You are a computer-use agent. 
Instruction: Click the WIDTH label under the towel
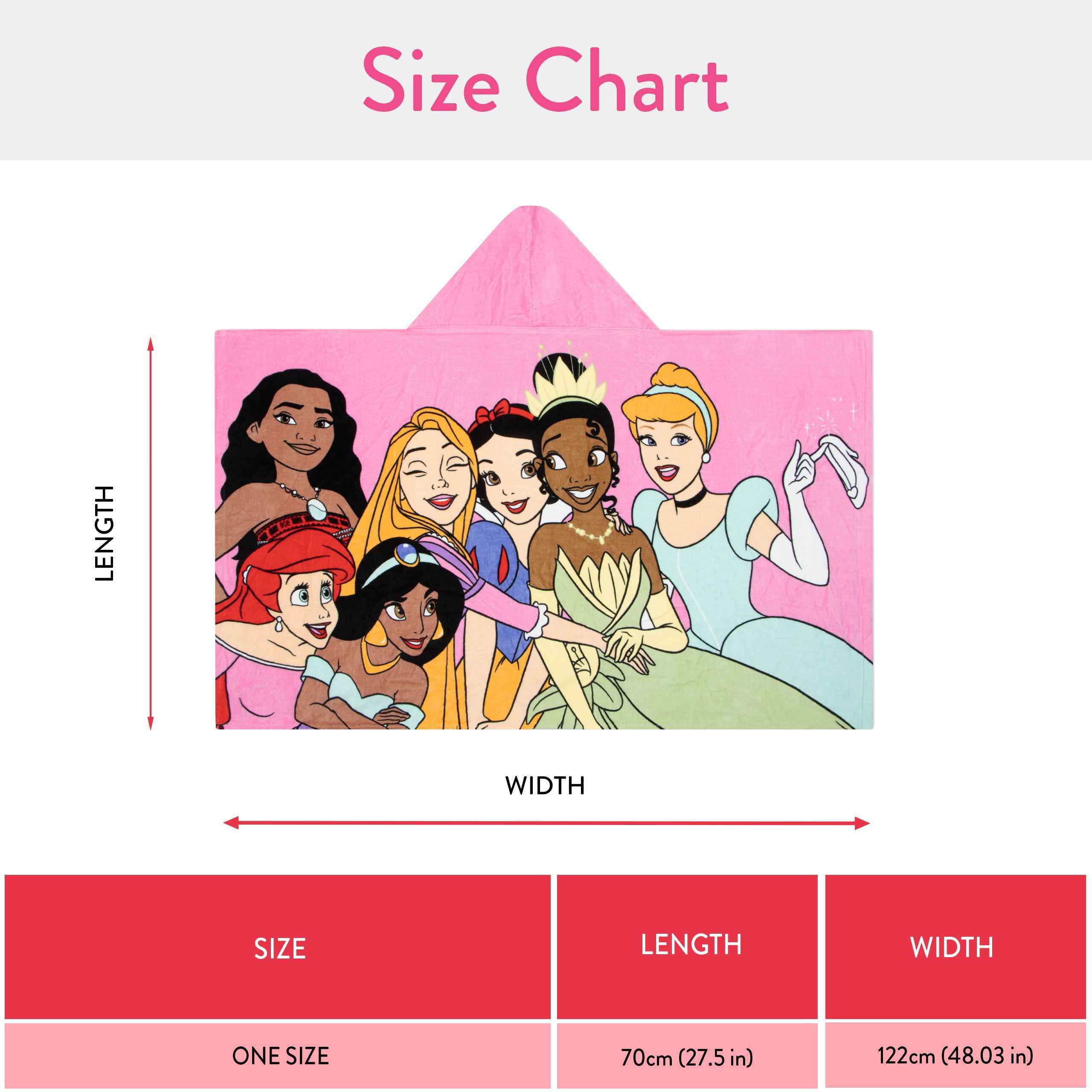[545, 786]
